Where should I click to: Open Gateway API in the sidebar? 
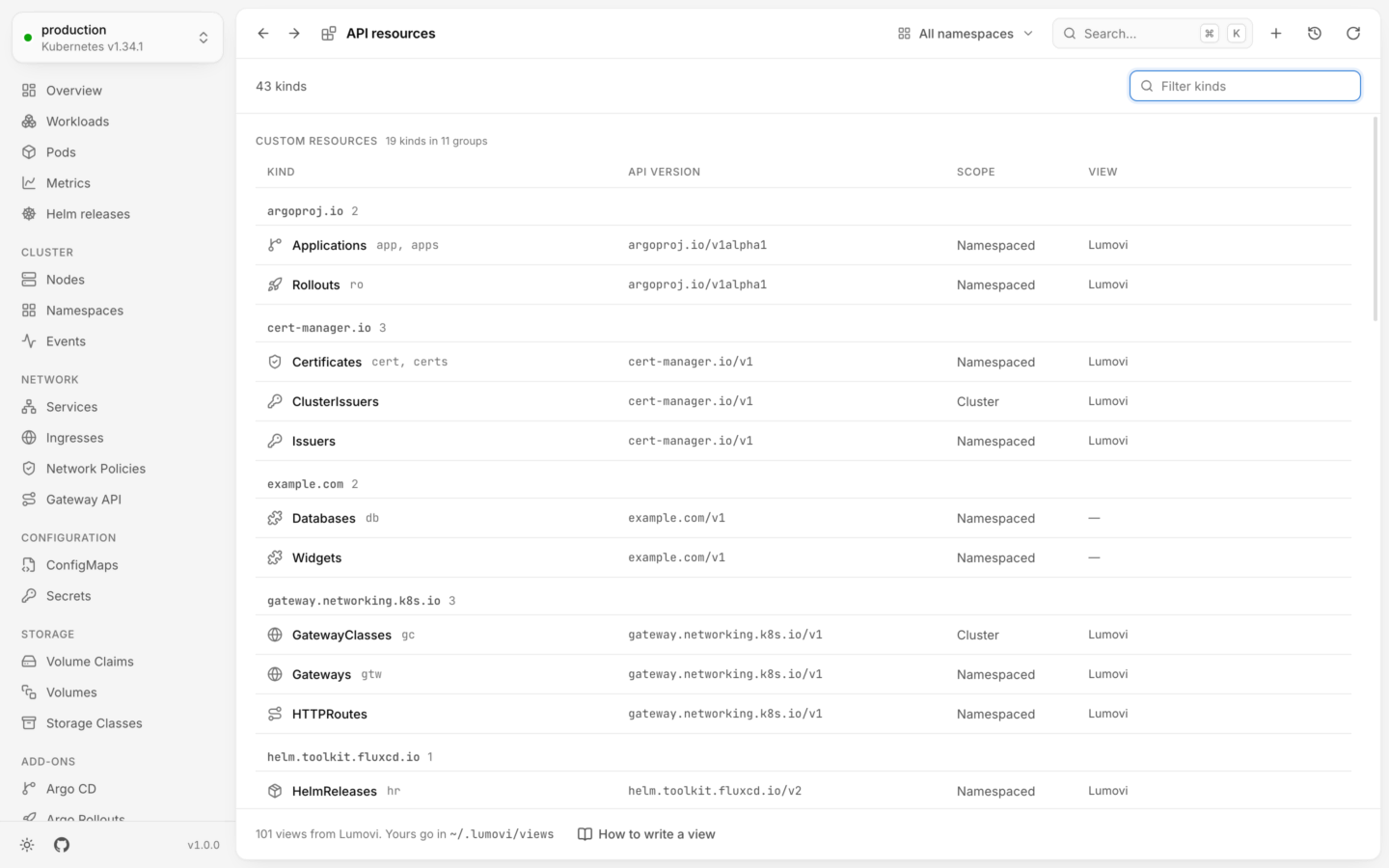point(118,500)
